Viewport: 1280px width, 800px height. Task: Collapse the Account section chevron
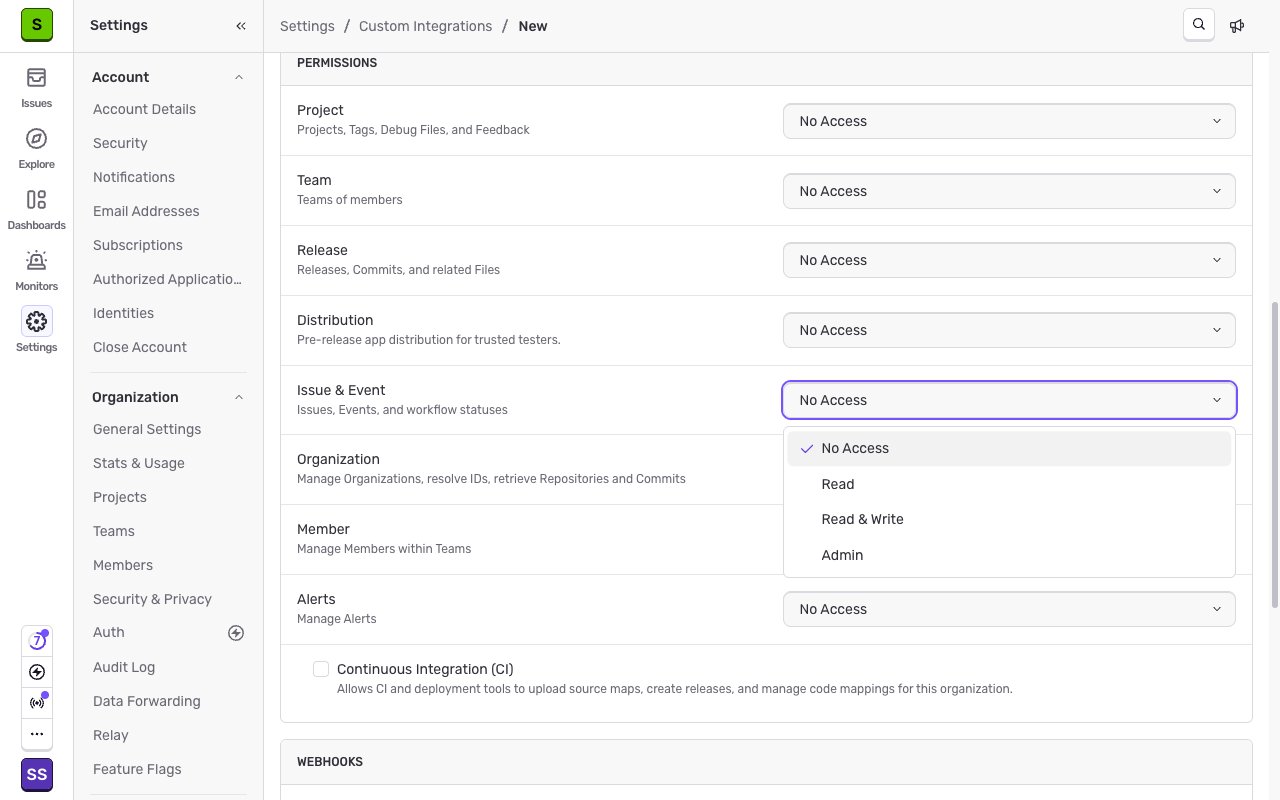click(x=239, y=77)
